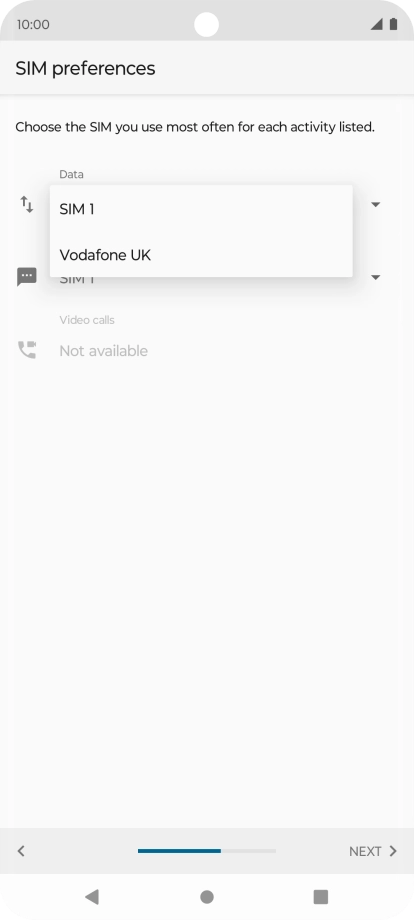414x920 pixels.
Task: Click the chevron beside NEXT
Action: [393, 851]
